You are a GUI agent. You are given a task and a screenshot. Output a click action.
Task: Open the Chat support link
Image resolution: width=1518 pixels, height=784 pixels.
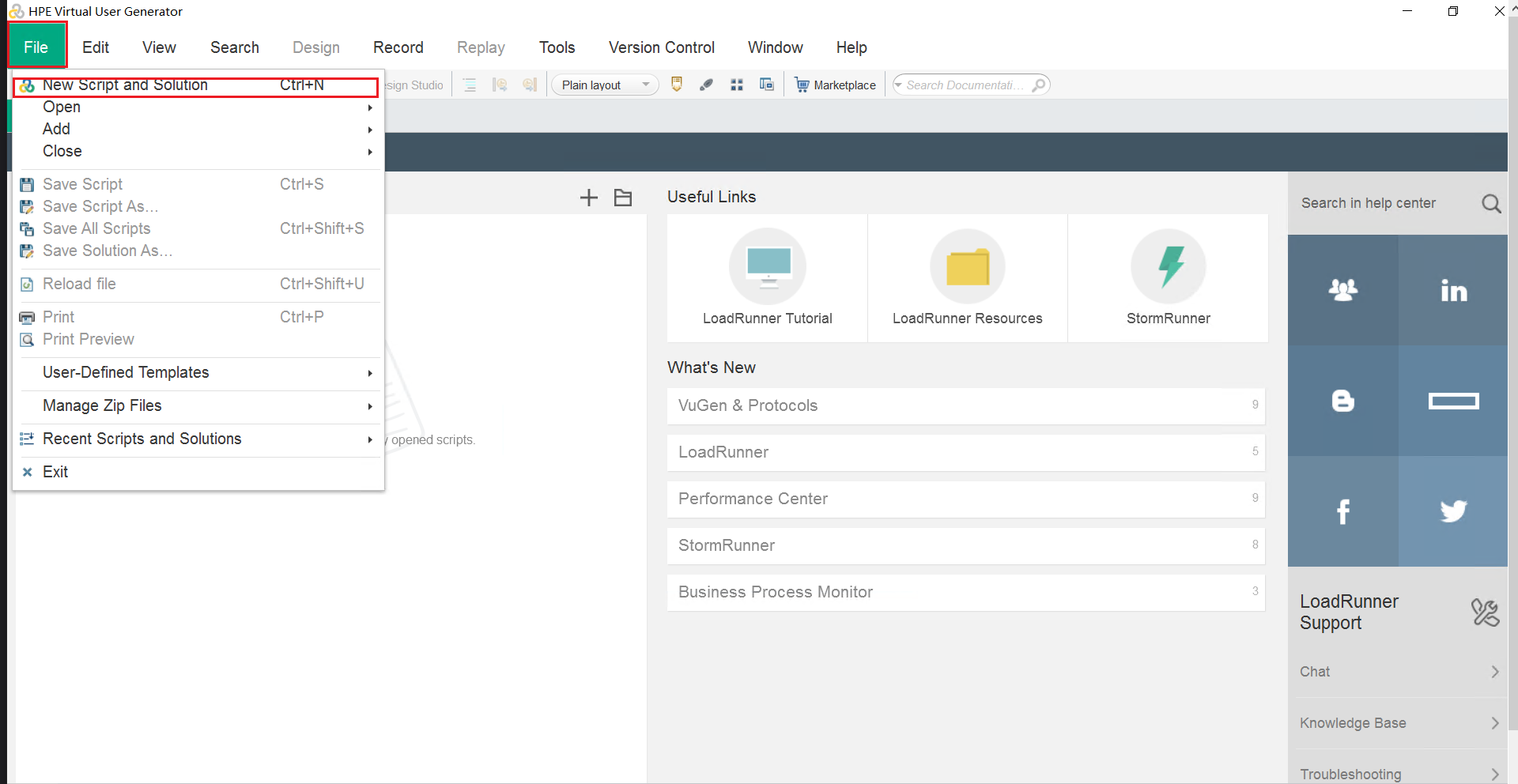point(1398,672)
